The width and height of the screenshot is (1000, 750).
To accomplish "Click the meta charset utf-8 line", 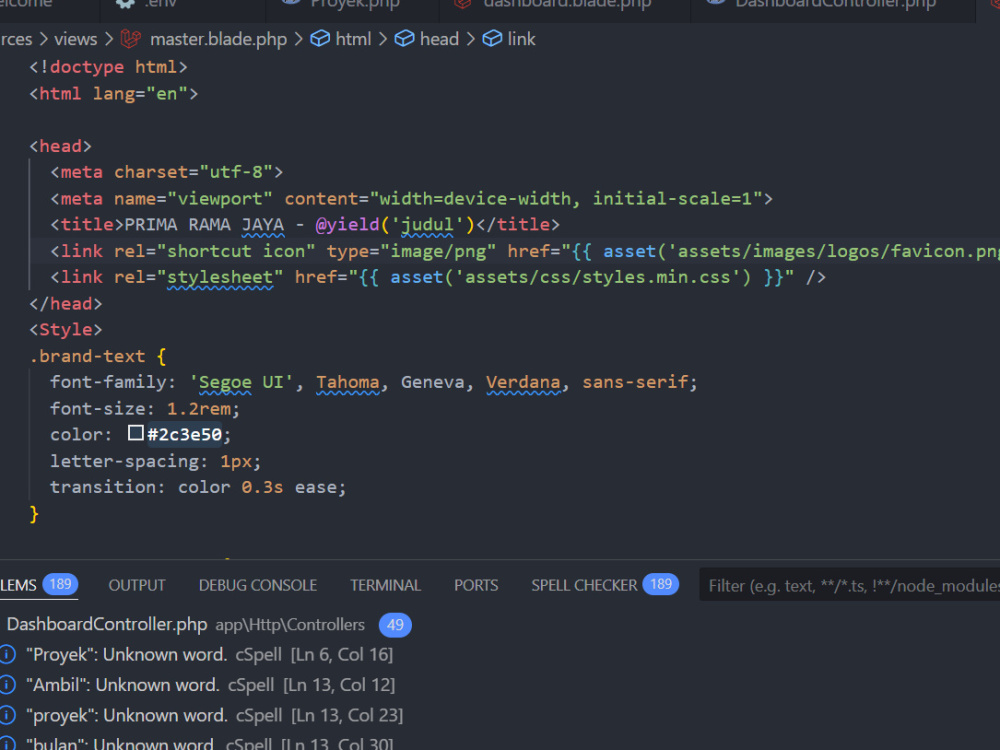I will (166, 172).
